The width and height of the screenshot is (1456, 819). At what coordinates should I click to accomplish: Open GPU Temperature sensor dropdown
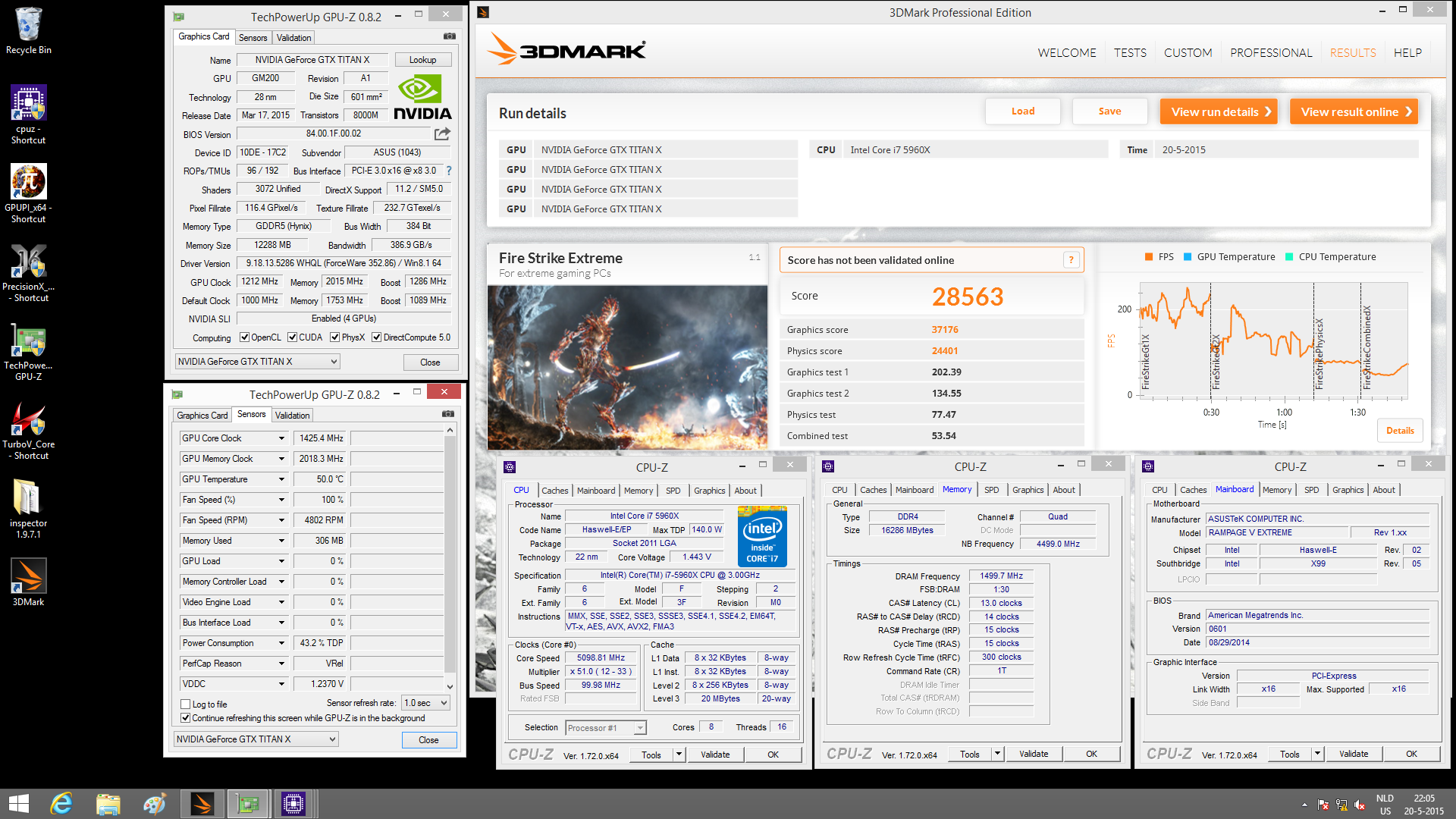[x=281, y=479]
